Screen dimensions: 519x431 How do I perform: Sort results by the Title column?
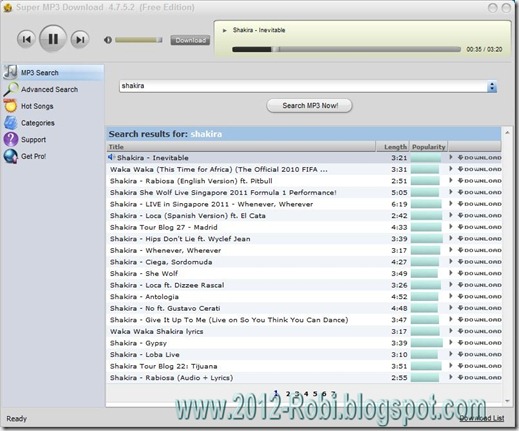pos(241,147)
